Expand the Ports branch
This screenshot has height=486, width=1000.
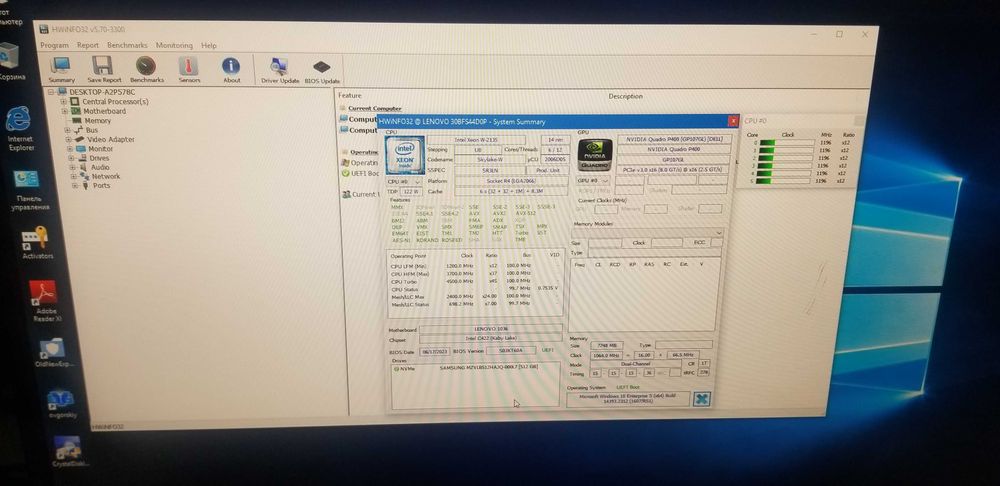[x=75, y=186]
